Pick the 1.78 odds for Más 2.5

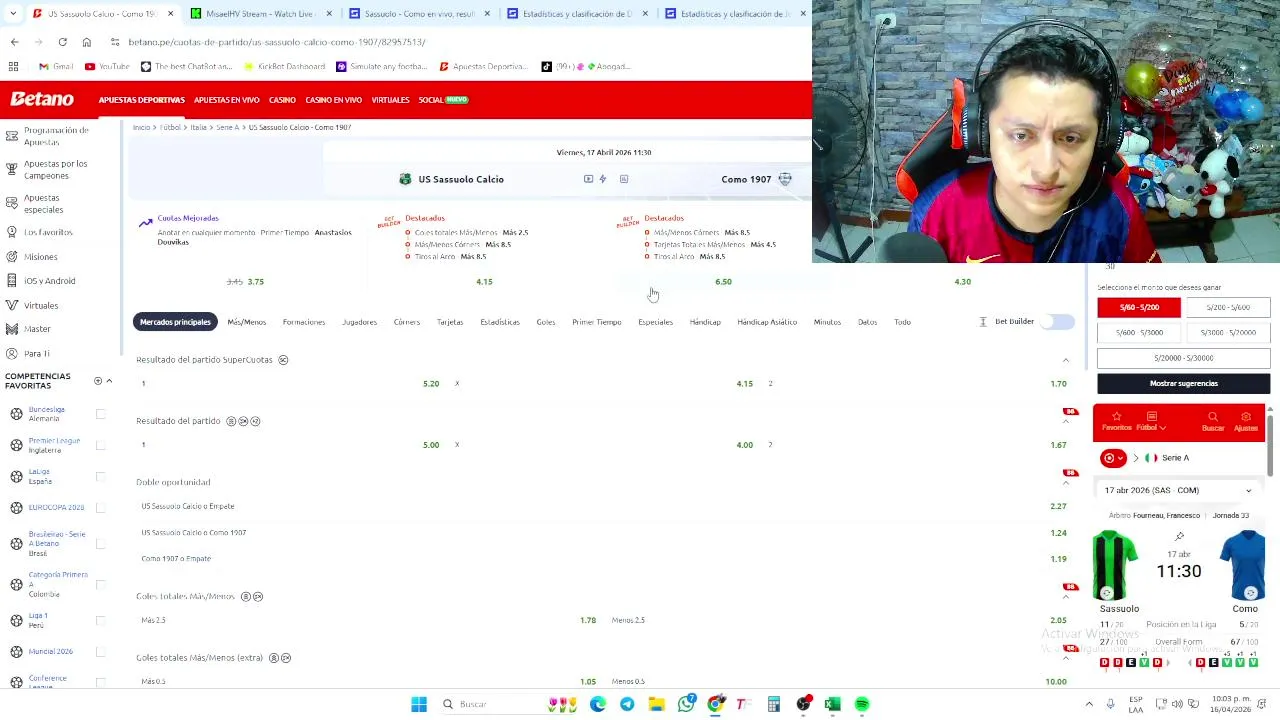588,620
